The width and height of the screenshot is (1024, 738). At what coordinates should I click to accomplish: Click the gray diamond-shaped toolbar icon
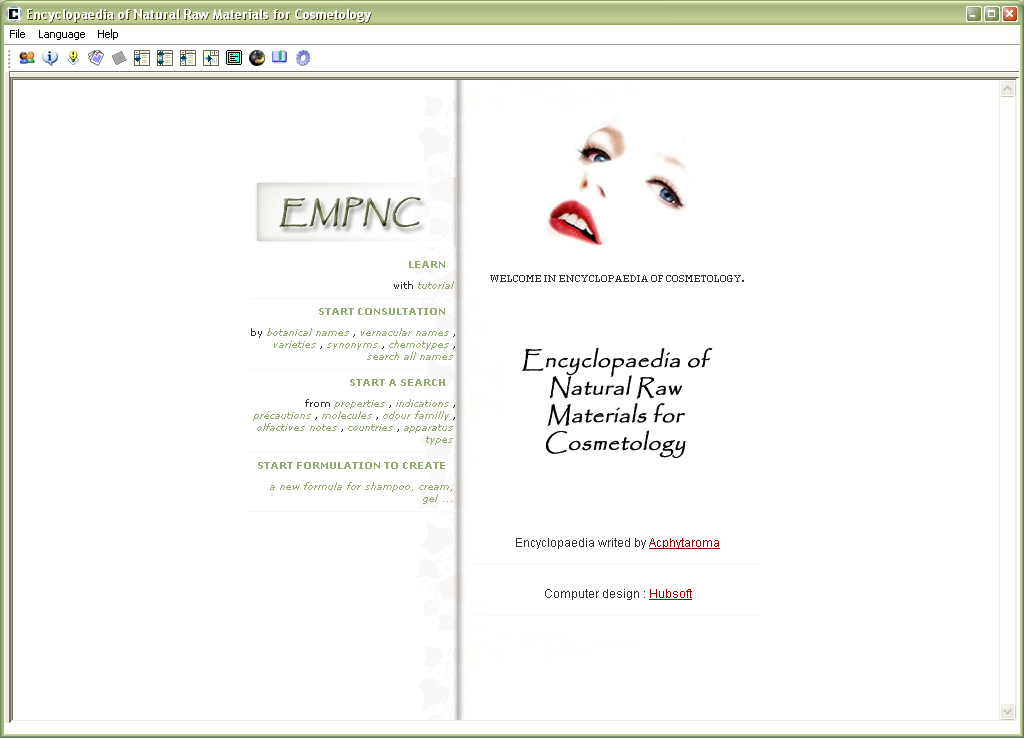point(119,58)
